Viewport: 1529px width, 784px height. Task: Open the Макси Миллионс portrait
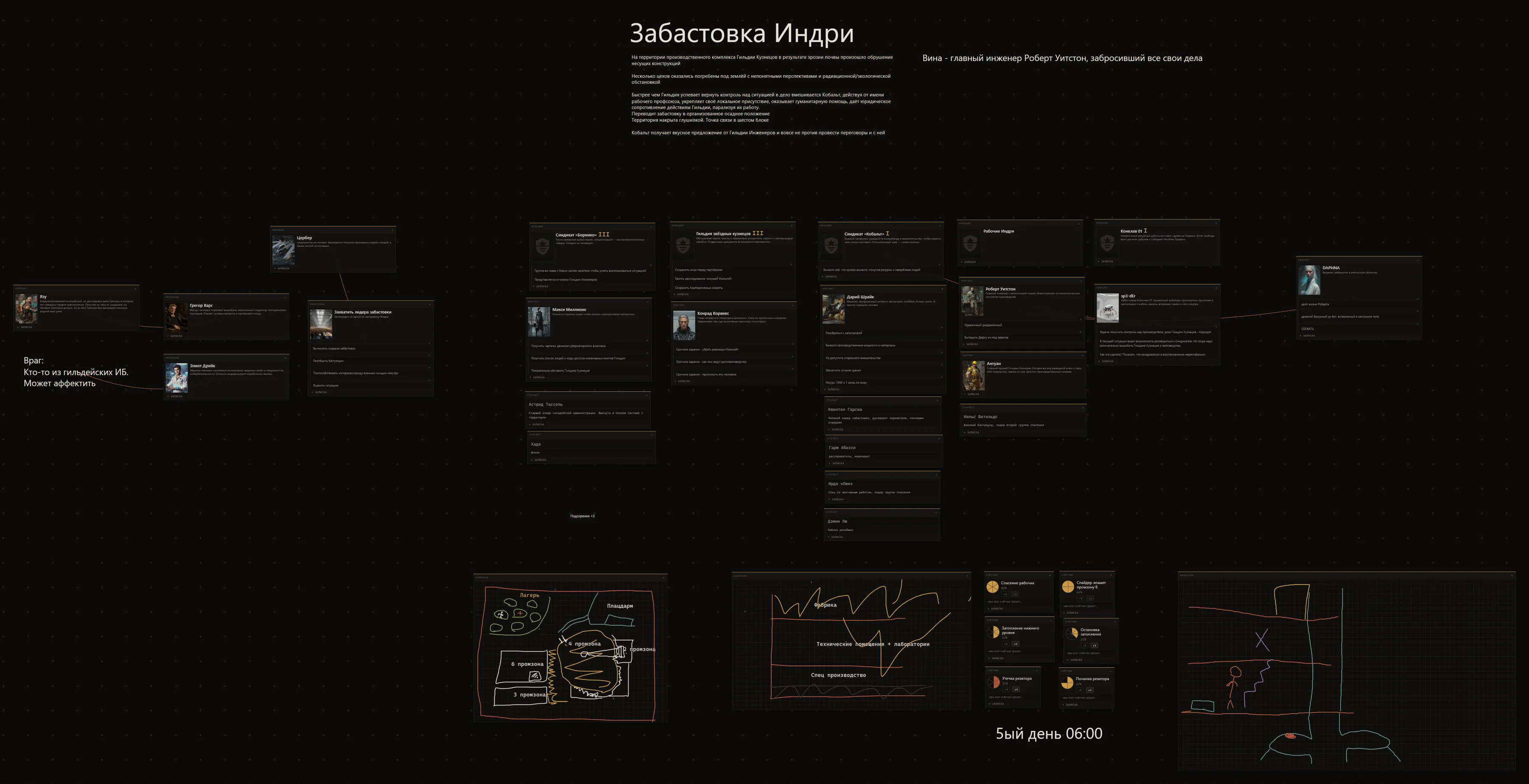point(539,321)
